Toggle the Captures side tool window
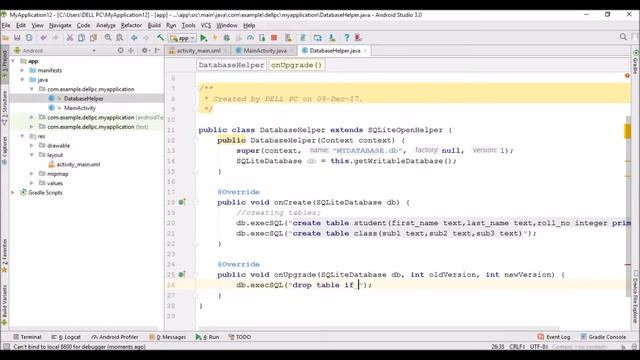Viewport: 640px width, 360px height. pos(4,150)
